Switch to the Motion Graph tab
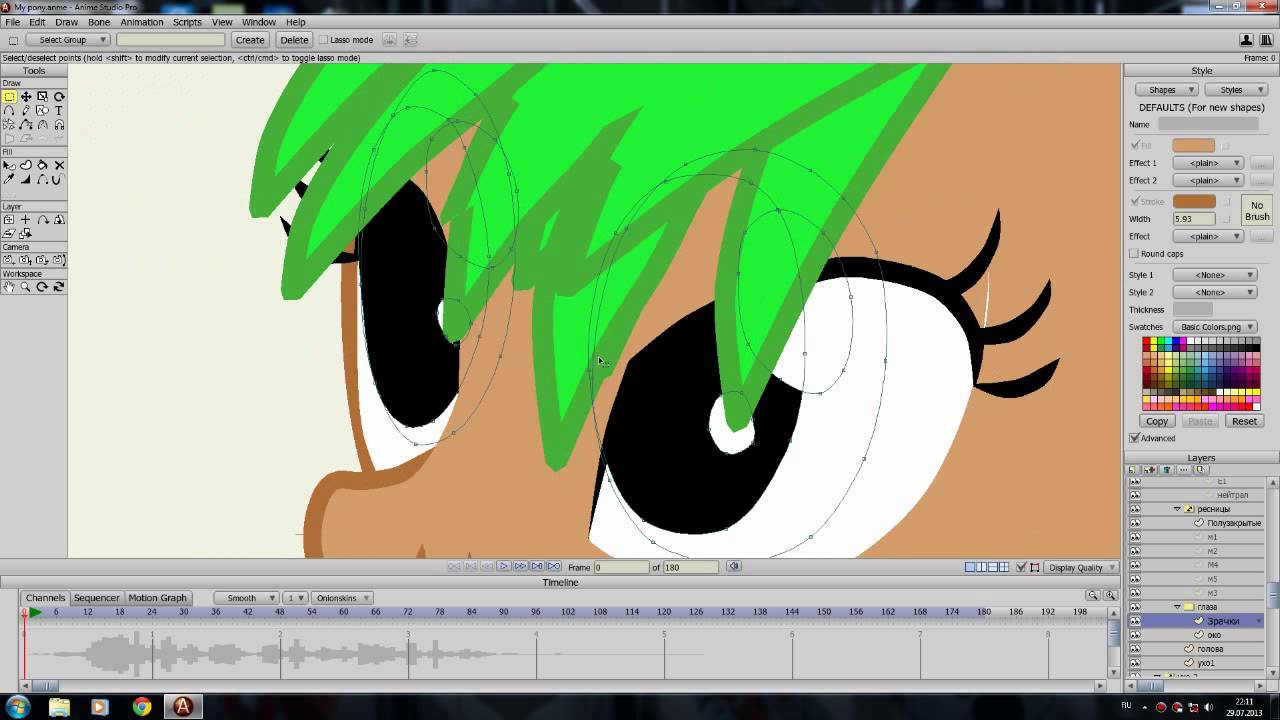Image resolution: width=1280 pixels, height=720 pixels. (157, 598)
